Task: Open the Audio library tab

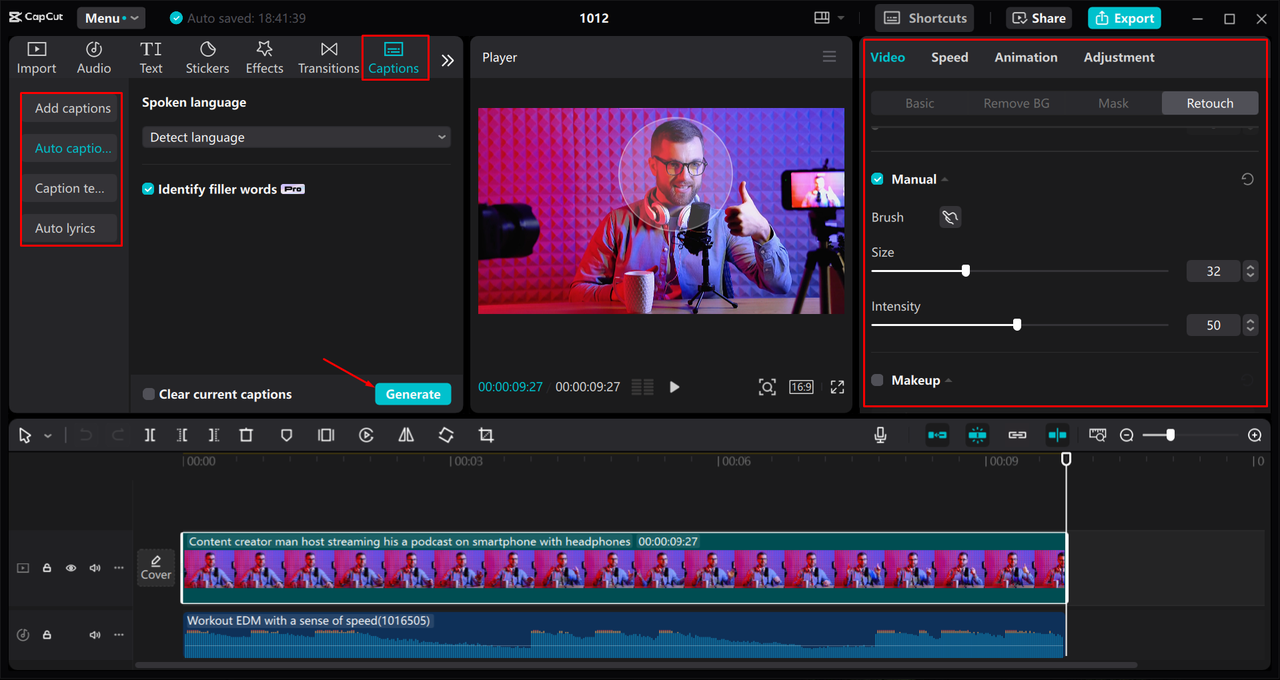Action: pos(94,58)
